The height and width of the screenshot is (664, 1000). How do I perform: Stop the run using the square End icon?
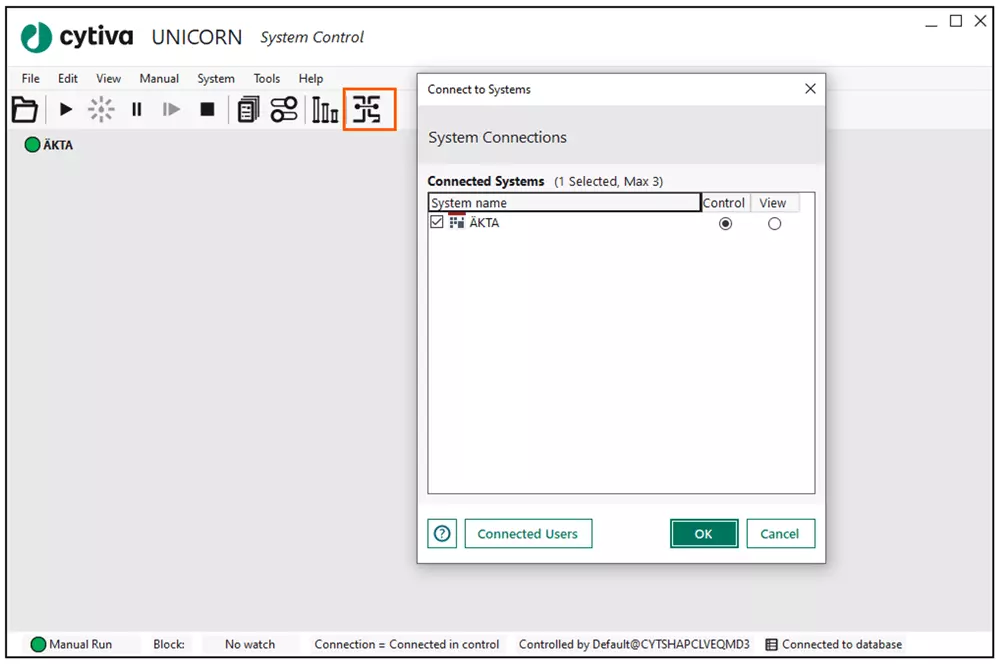click(206, 109)
